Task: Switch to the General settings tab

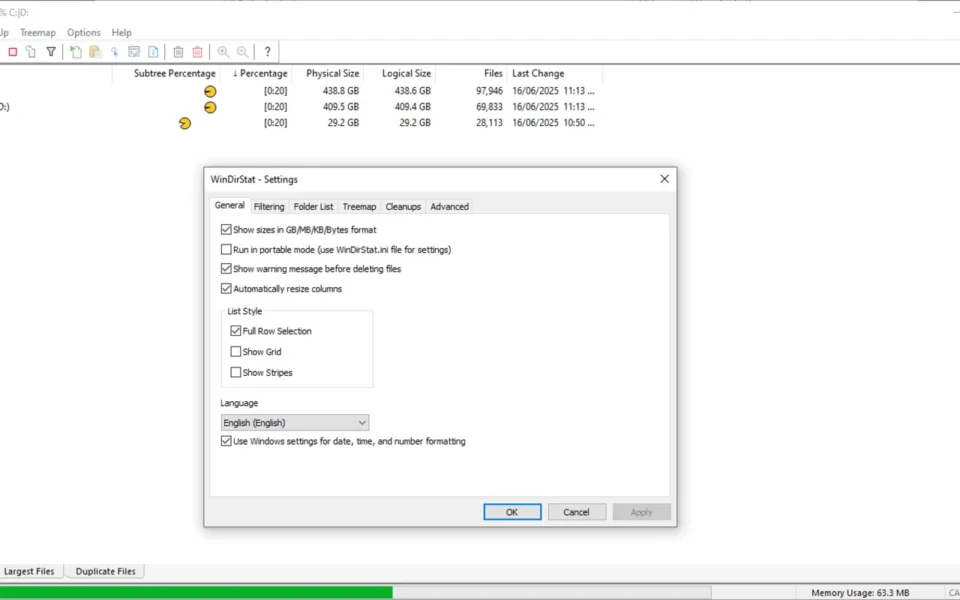Action: pos(230,205)
